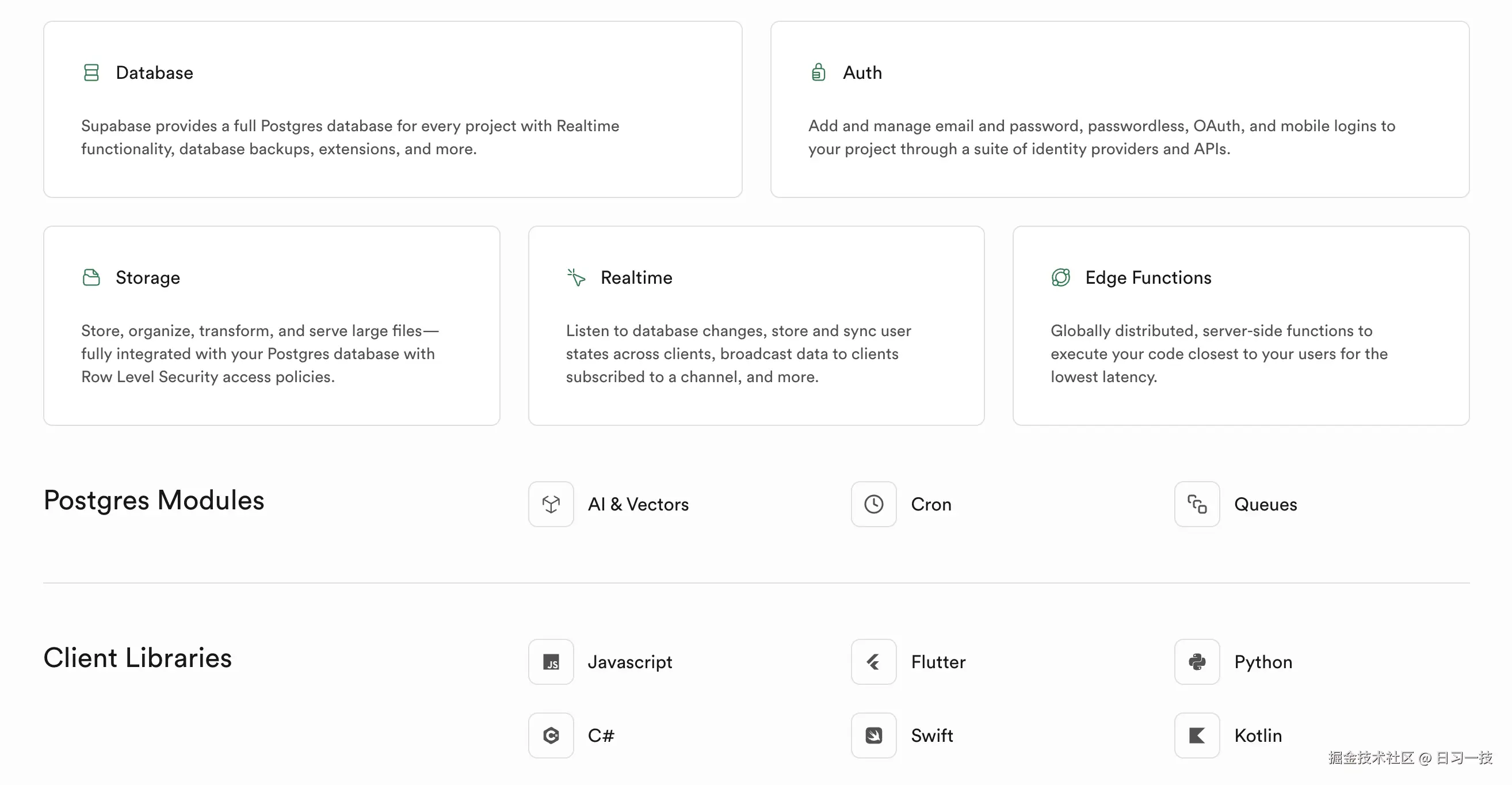Click the Auth lock icon
The image size is (1512, 785).
click(x=818, y=73)
